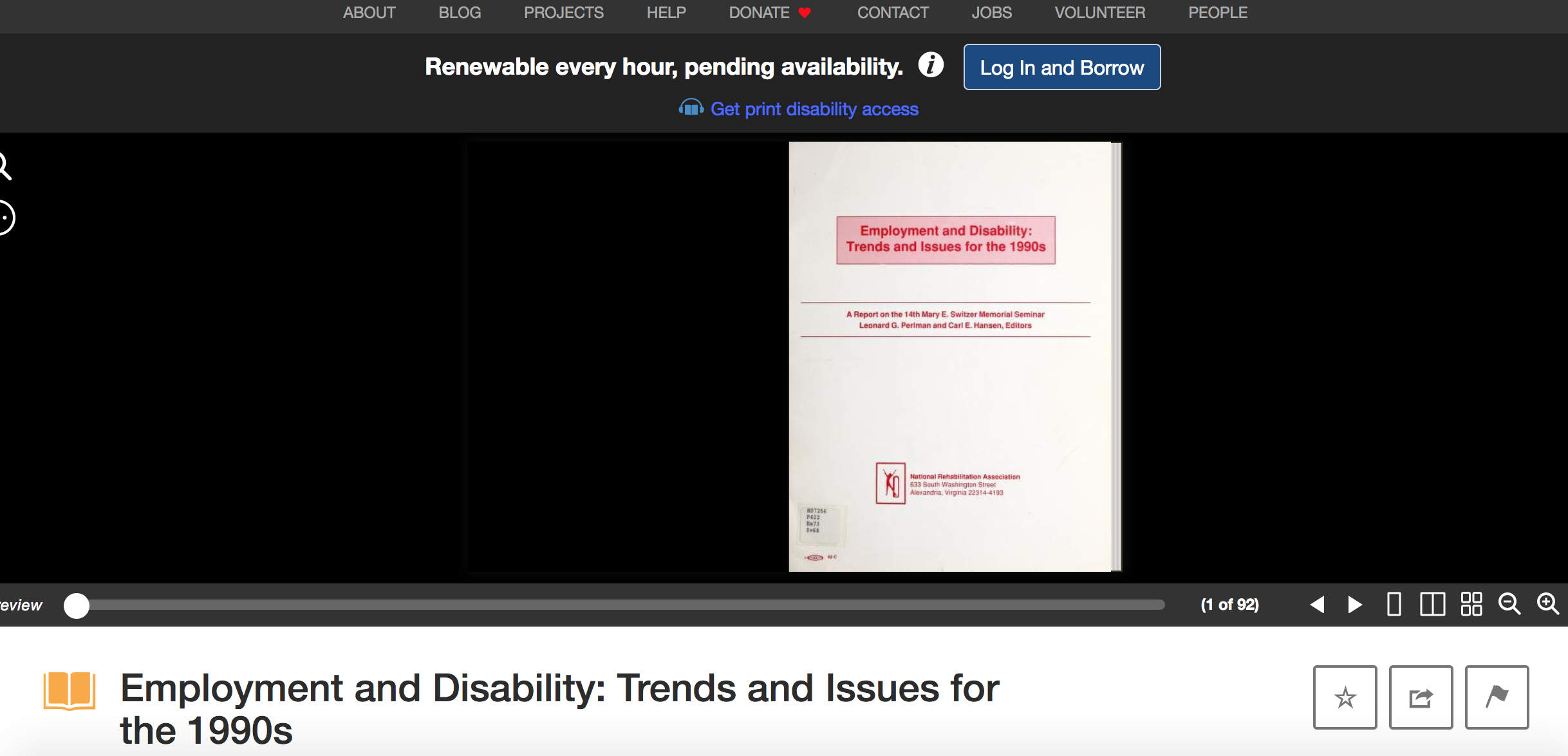Click the info icon beside renewable text
This screenshot has height=756, width=1568.
pos(931,65)
